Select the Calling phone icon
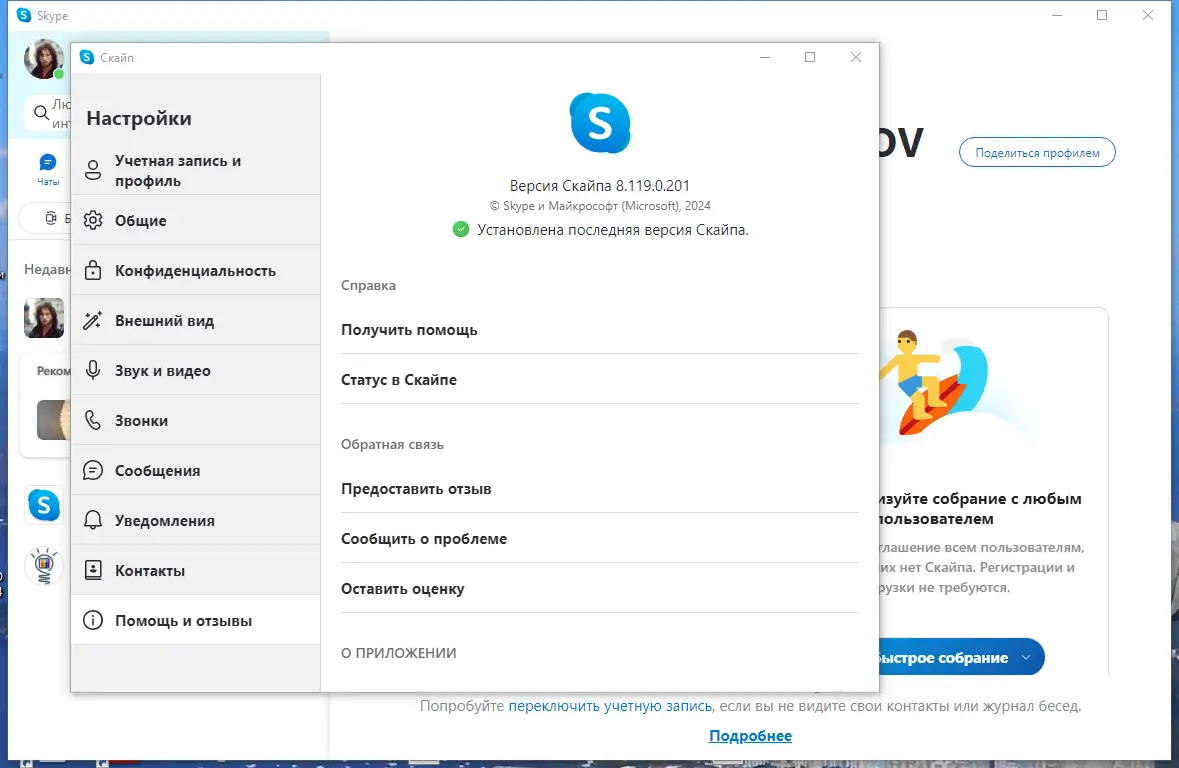 click(x=92, y=420)
